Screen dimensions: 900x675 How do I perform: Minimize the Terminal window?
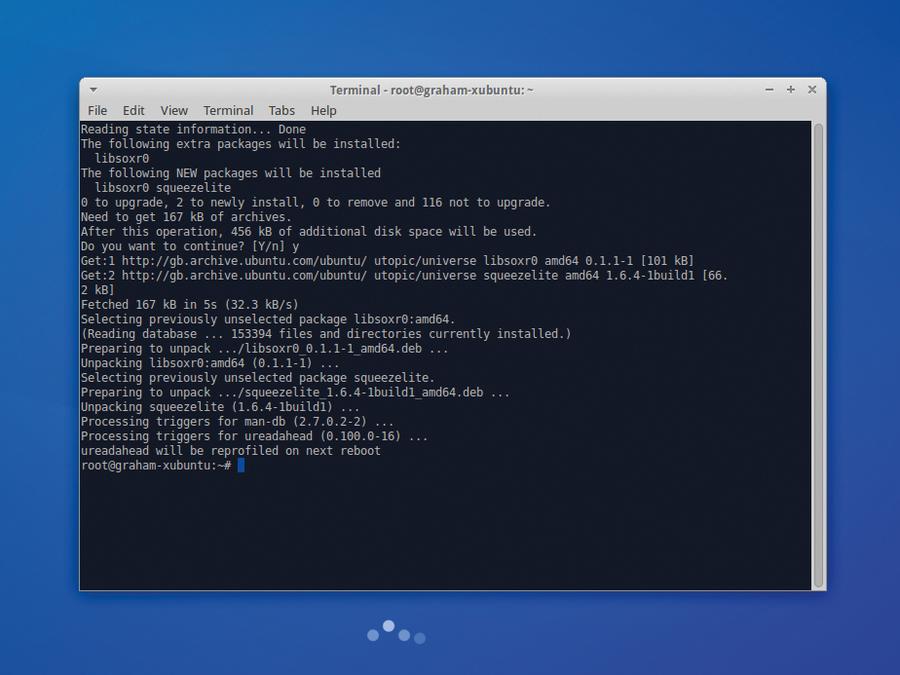(x=769, y=90)
